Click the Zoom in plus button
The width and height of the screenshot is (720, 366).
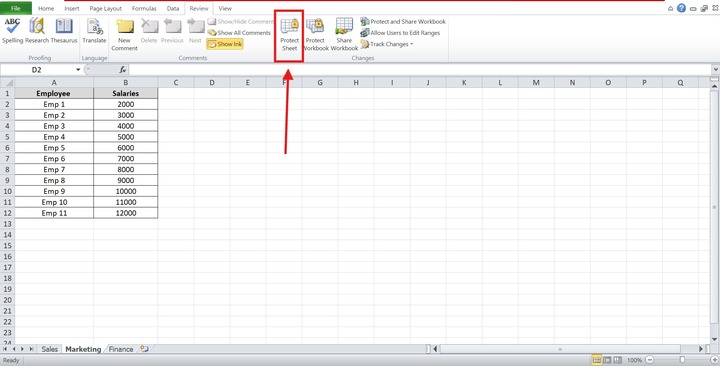pyautogui.click(x=714, y=360)
